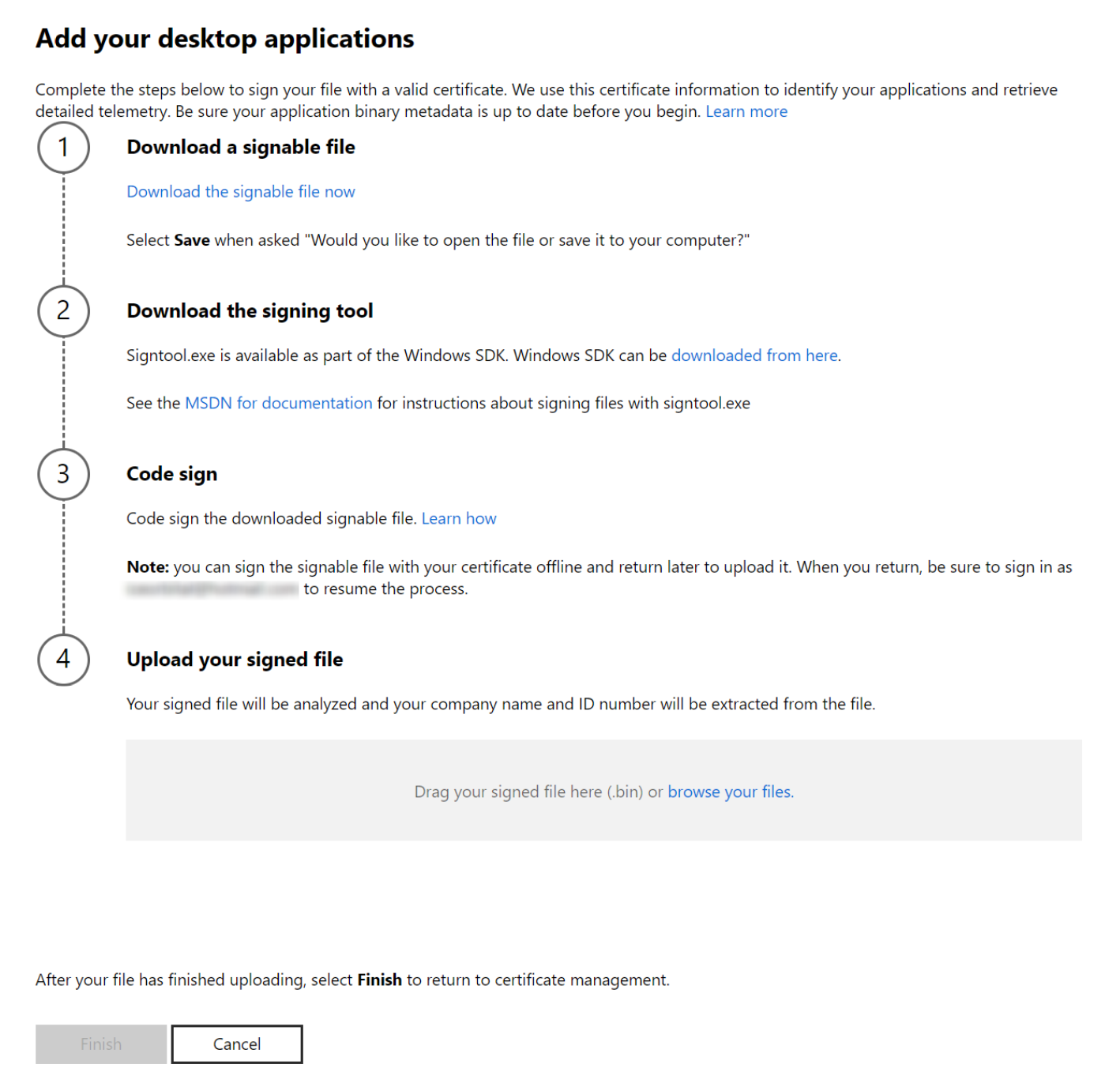Click Learn how next to code signing
The image size is (1120, 1083).
point(459,518)
